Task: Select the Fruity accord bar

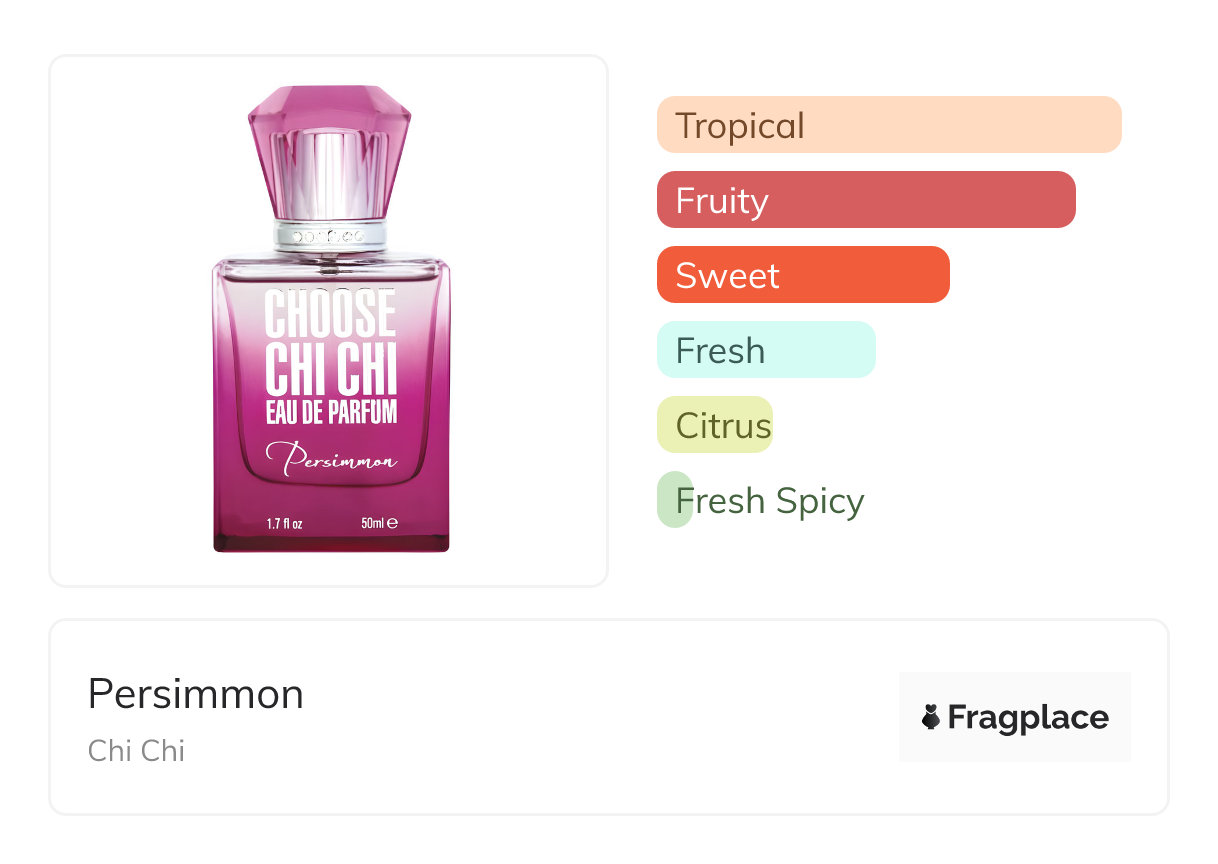Action: pyautogui.click(x=865, y=200)
